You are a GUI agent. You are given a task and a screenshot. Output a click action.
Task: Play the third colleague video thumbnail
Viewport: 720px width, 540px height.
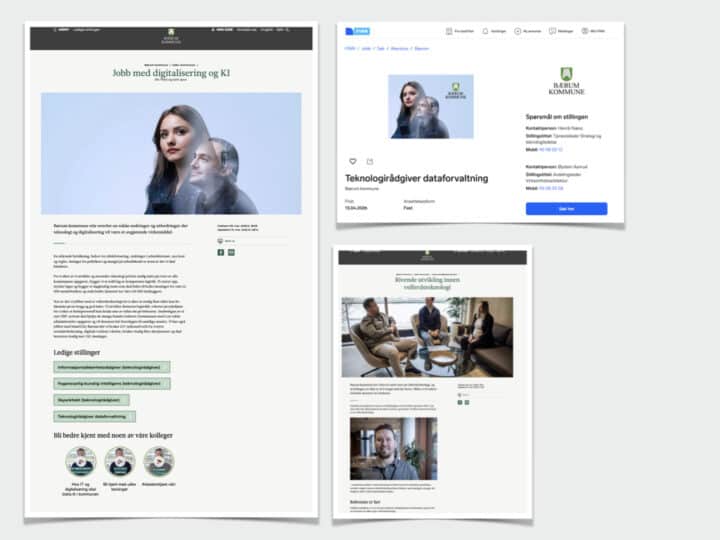pos(157,461)
